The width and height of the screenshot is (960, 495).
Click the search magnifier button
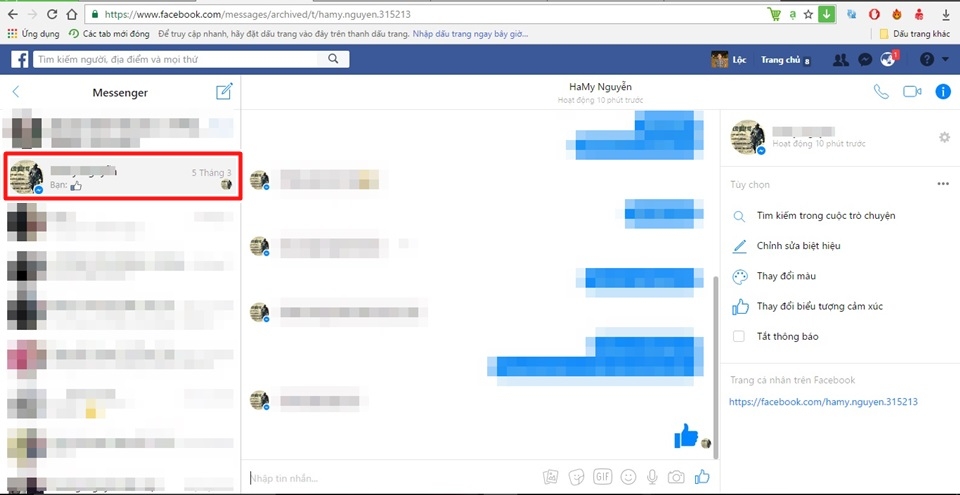coord(334,59)
